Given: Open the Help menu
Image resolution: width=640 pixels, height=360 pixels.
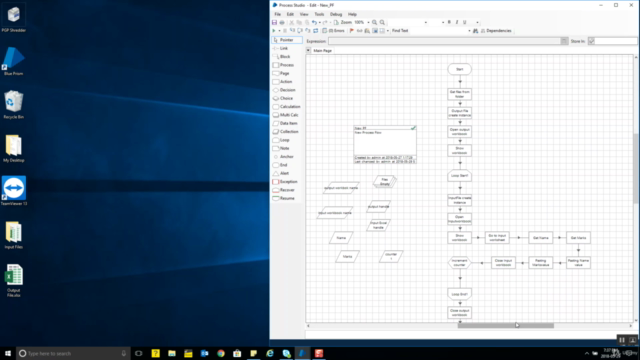Looking at the screenshot, I should [x=352, y=14].
